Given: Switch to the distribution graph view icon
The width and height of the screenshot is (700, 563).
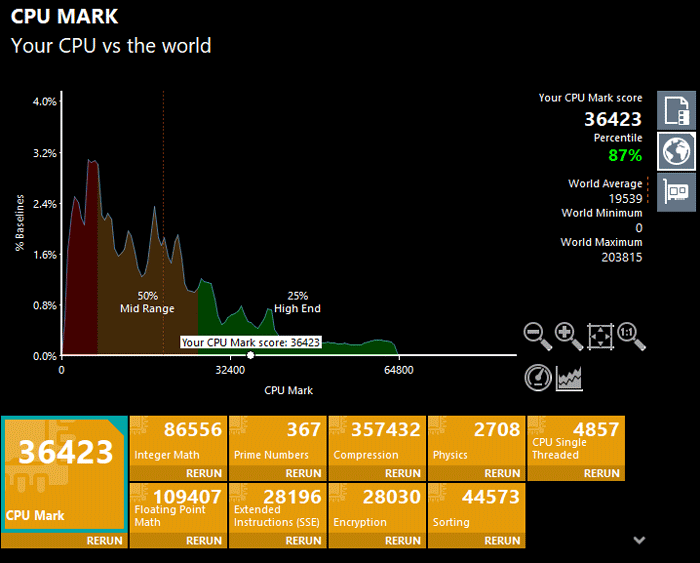Looking at the screenshot, I should coord(569,378).
